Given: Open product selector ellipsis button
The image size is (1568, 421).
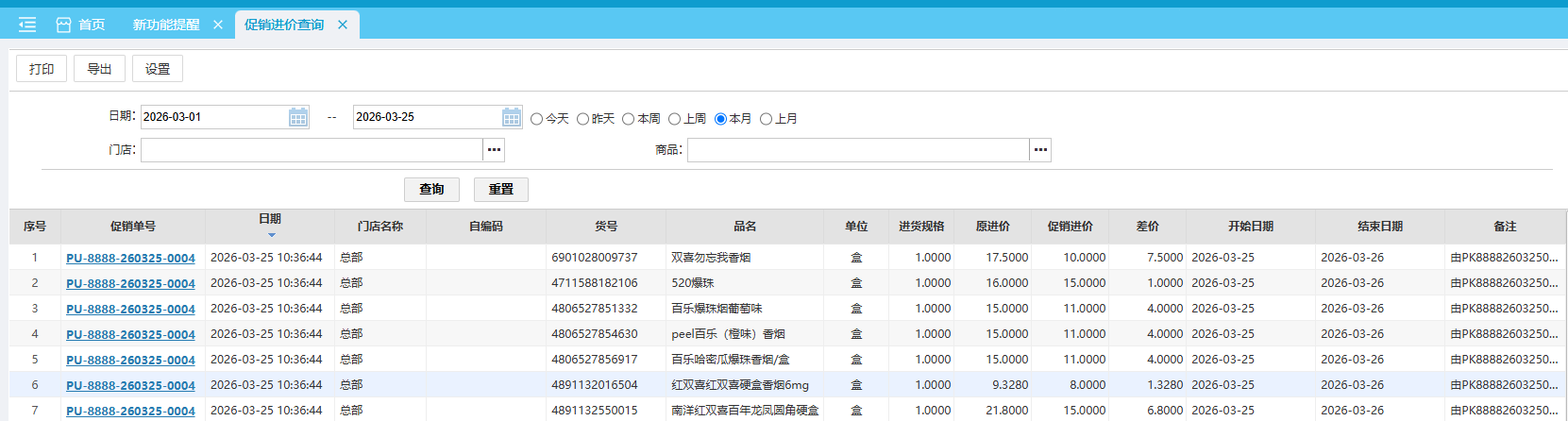Looking at the screenshot, I should pos(1040,150).
